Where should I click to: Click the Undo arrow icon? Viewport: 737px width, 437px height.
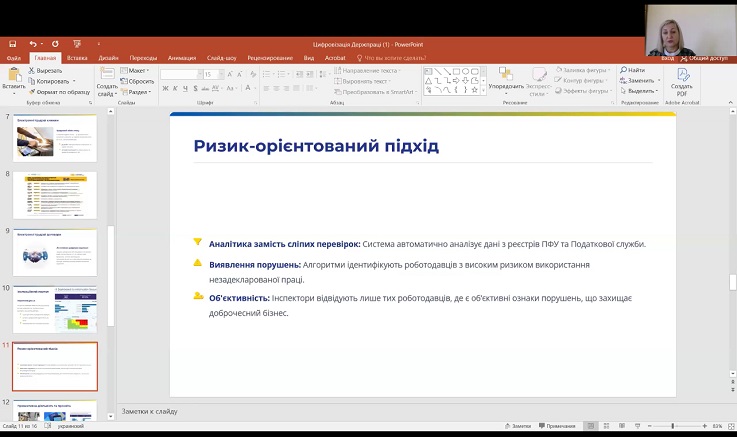point(33,44)
